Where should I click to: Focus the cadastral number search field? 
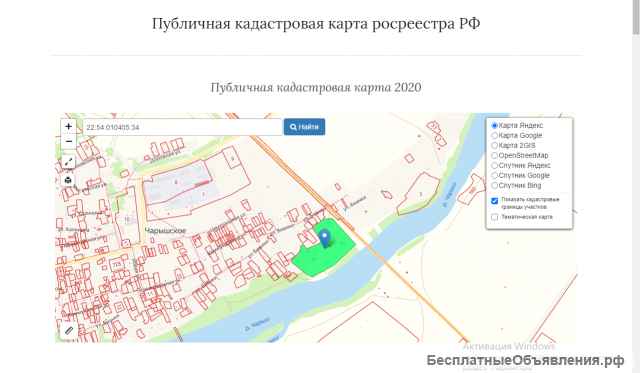tap(182, 127)
